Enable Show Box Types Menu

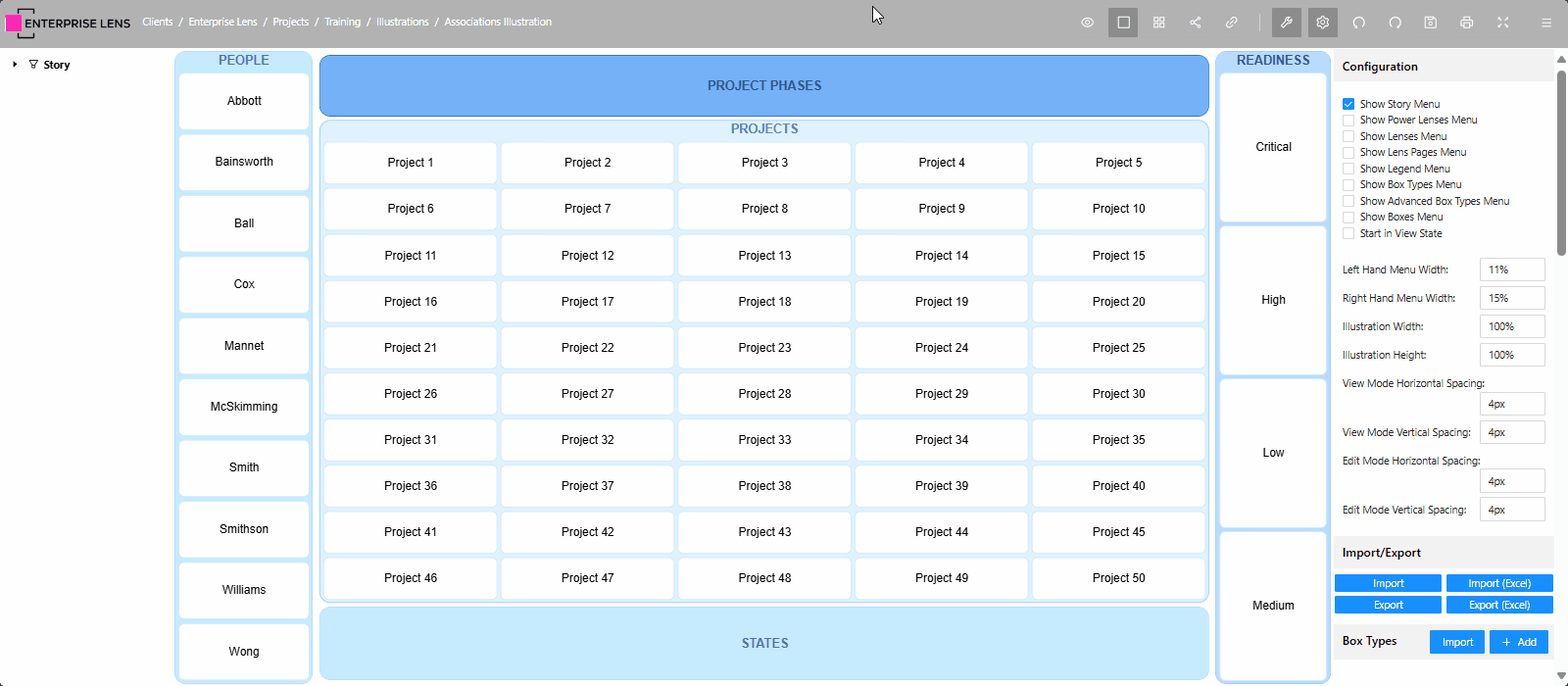coord(1348,184)
